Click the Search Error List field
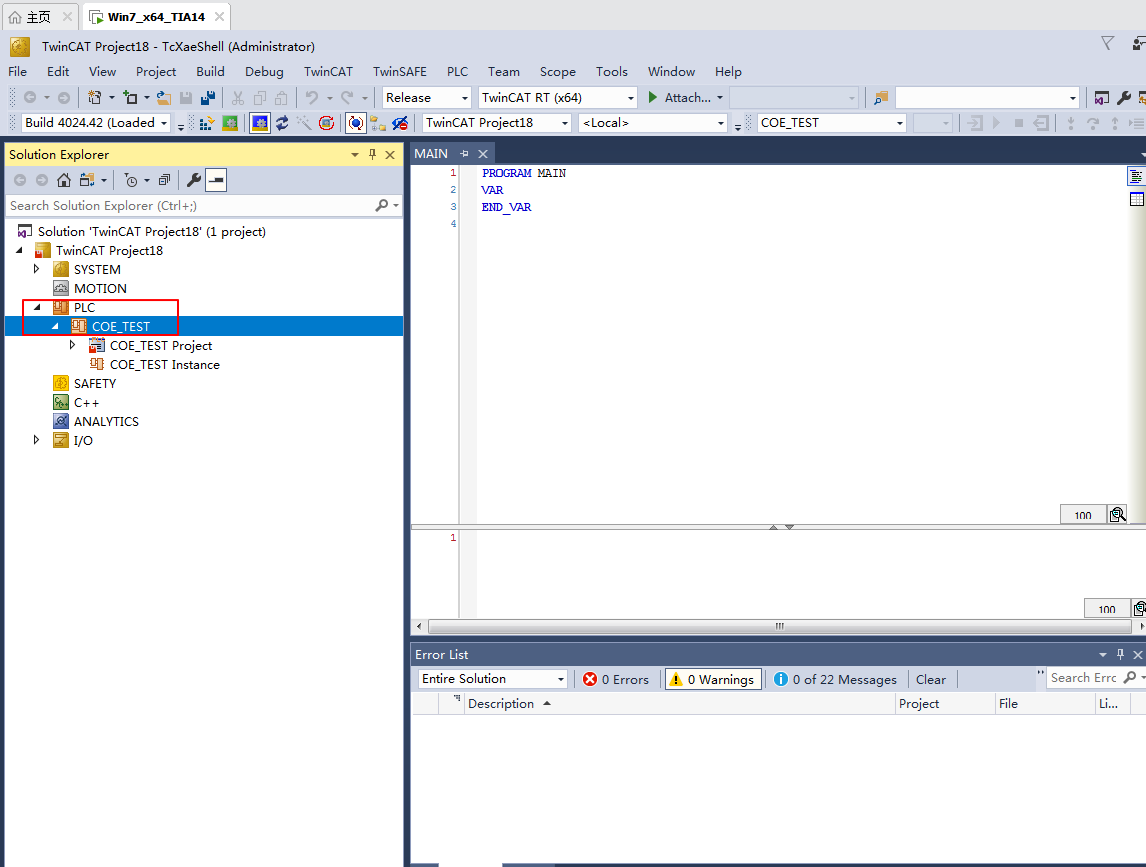This screenshot has height=867, width=1146. coord(1083,678)
